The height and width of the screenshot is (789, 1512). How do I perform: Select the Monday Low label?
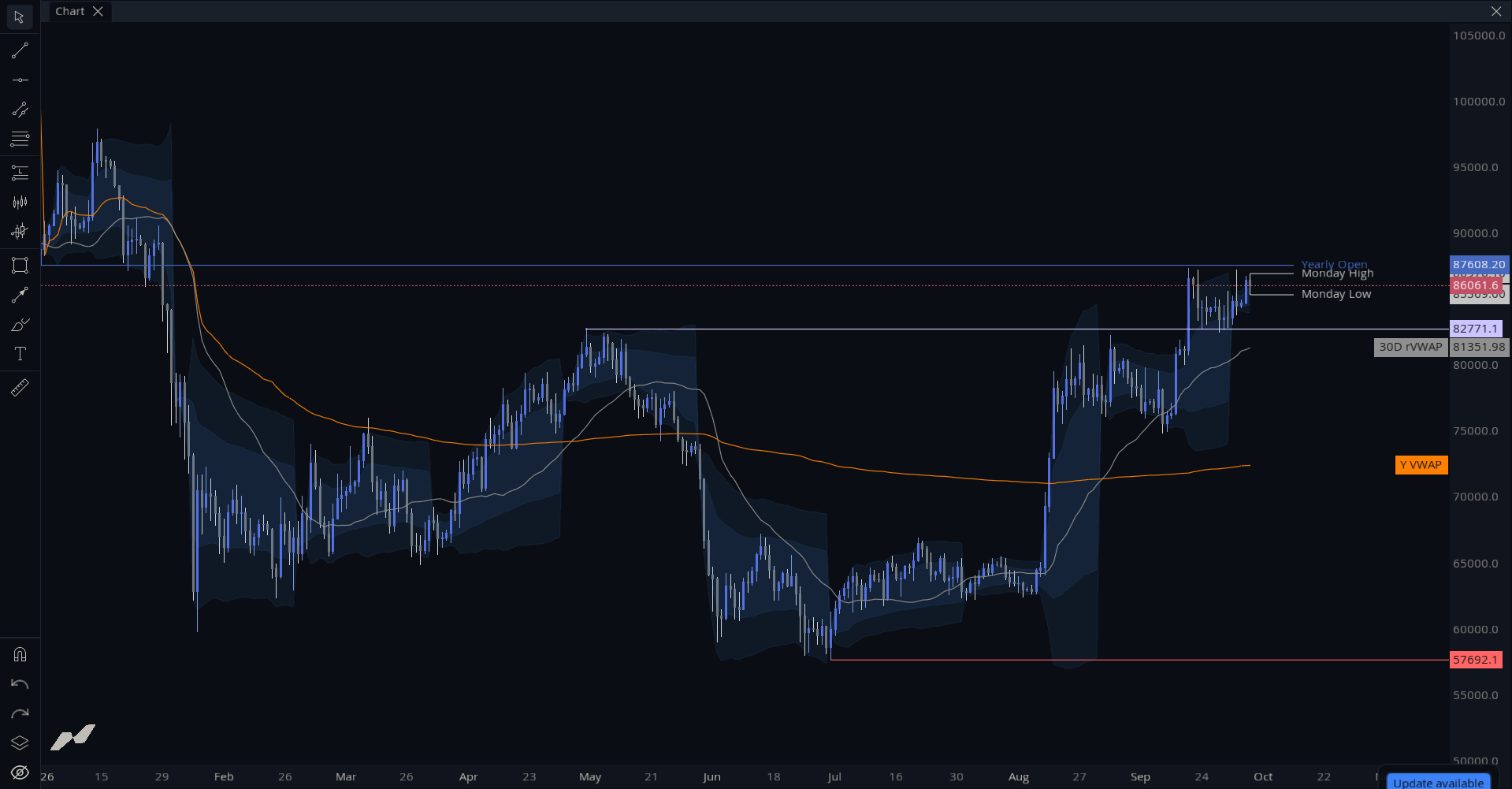point(1336,294)
